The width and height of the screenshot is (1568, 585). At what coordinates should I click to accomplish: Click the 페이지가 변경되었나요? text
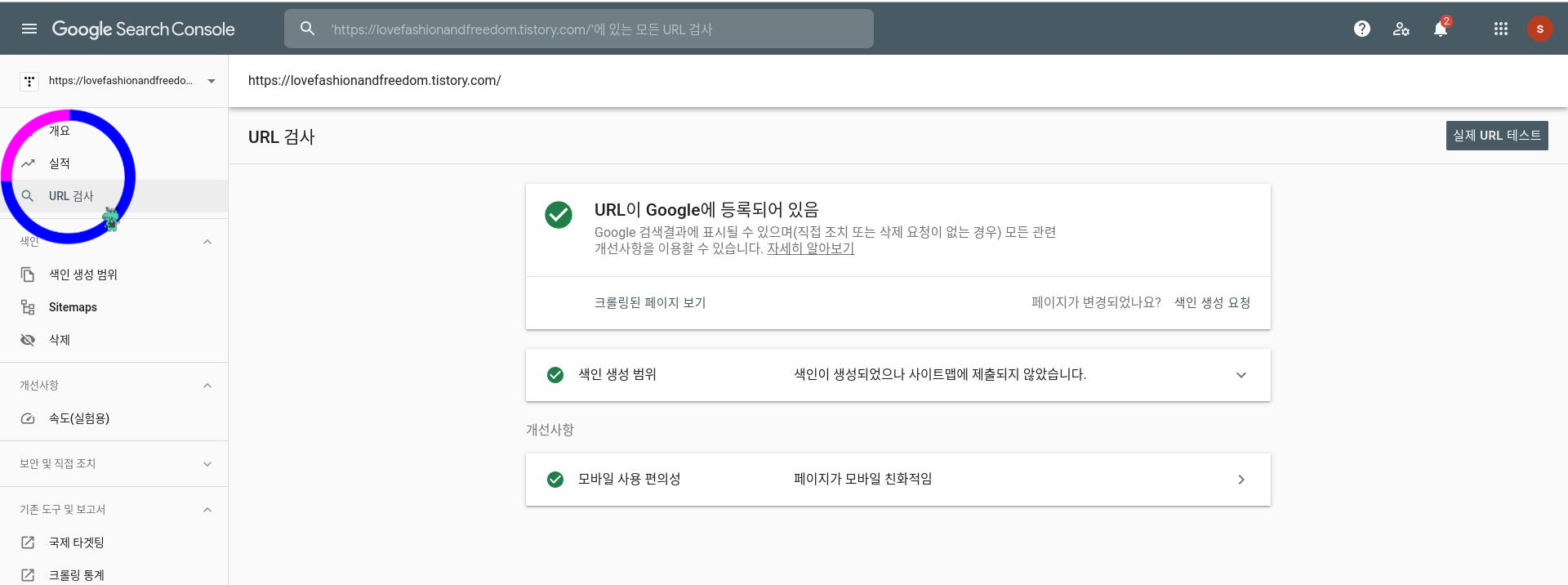pos(1096,303)
